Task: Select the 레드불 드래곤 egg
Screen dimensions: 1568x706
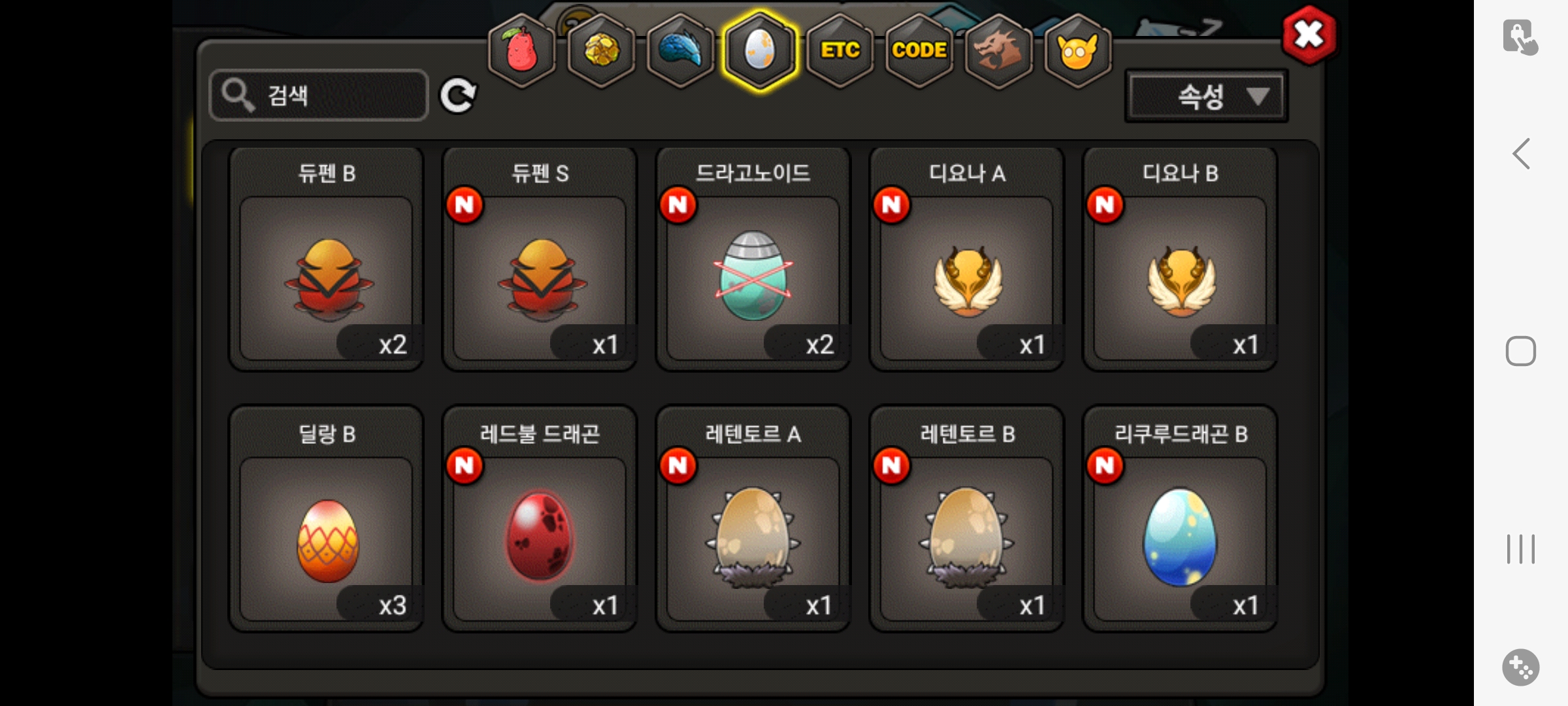Action: (540, 519)
